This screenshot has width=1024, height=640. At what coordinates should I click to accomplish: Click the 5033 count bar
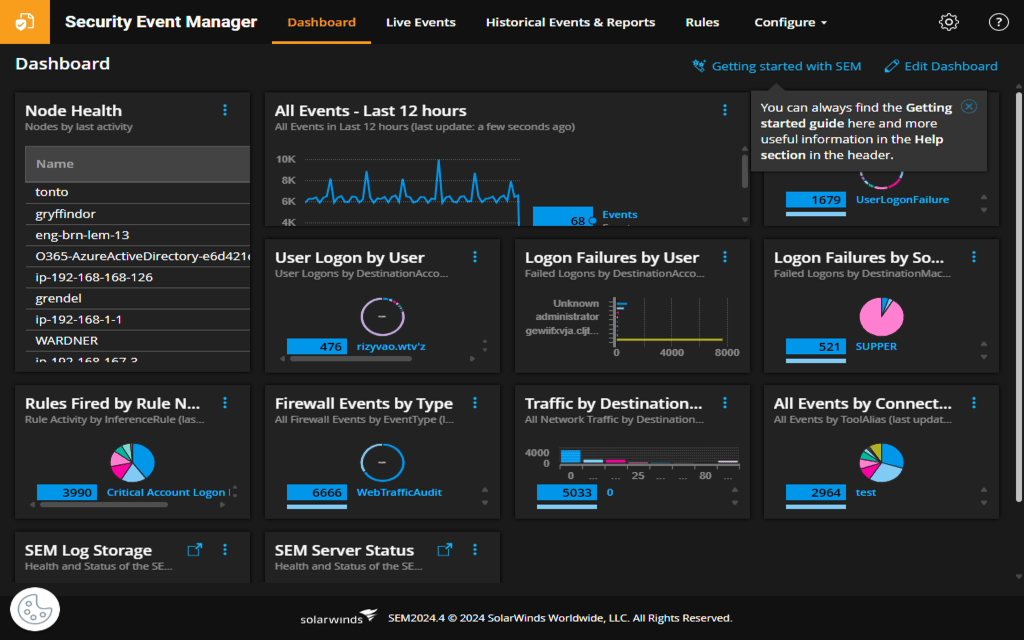[x=566, y=492]
